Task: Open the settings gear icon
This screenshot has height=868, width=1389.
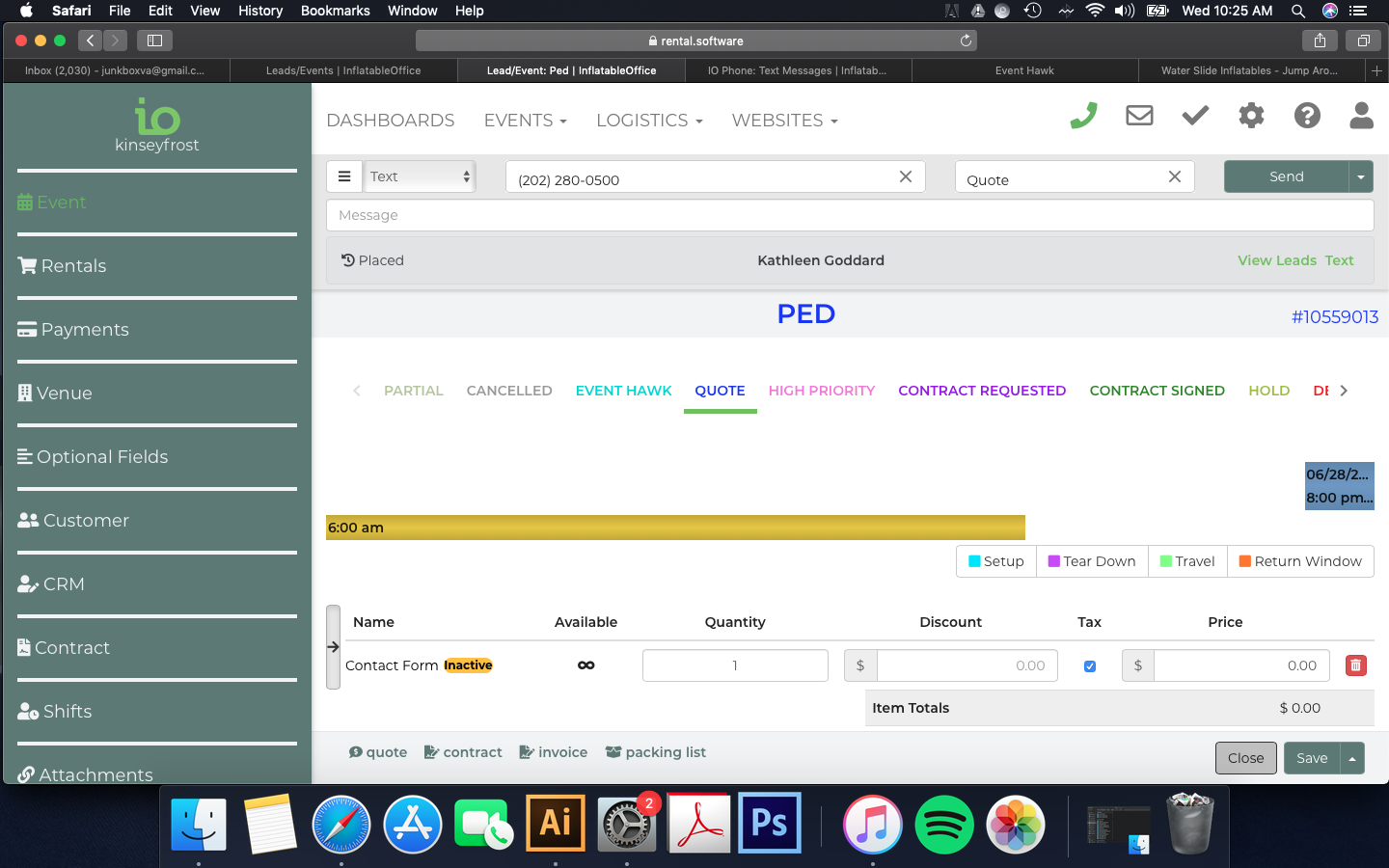Action: [x=1251, y=116]
